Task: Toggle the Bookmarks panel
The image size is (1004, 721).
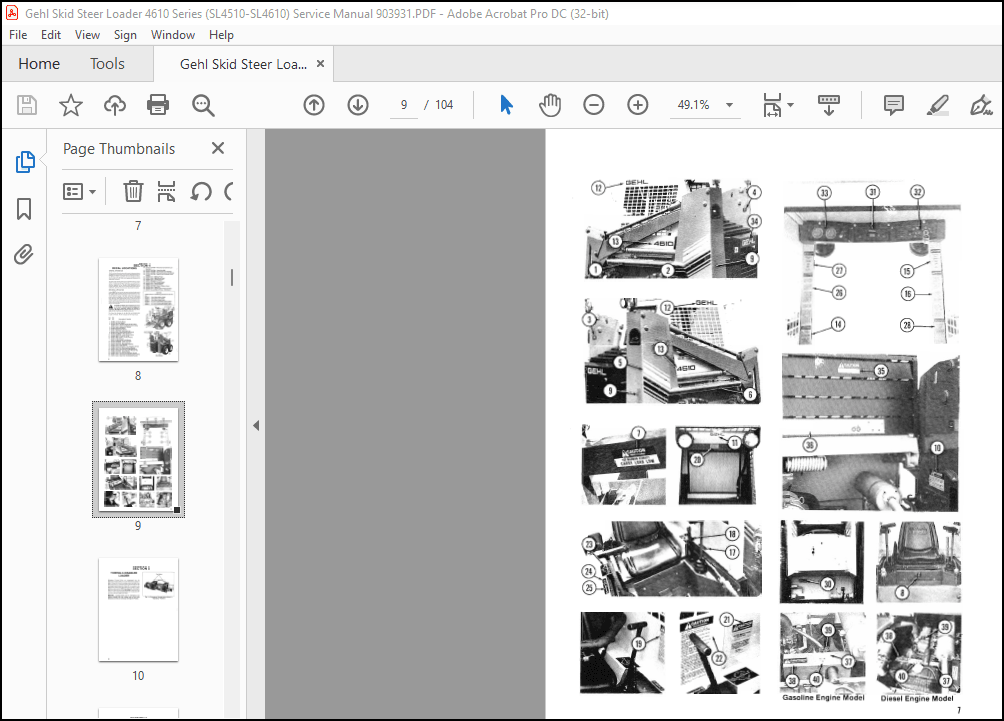Action: [x=24, y=209]
